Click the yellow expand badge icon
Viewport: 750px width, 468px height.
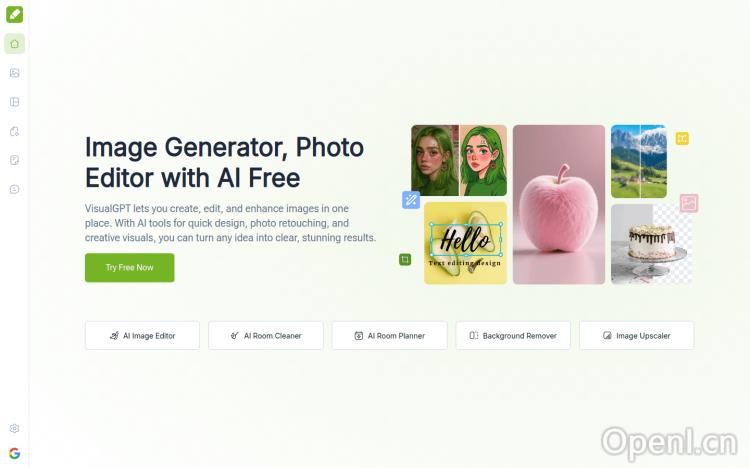pos(682,139)
